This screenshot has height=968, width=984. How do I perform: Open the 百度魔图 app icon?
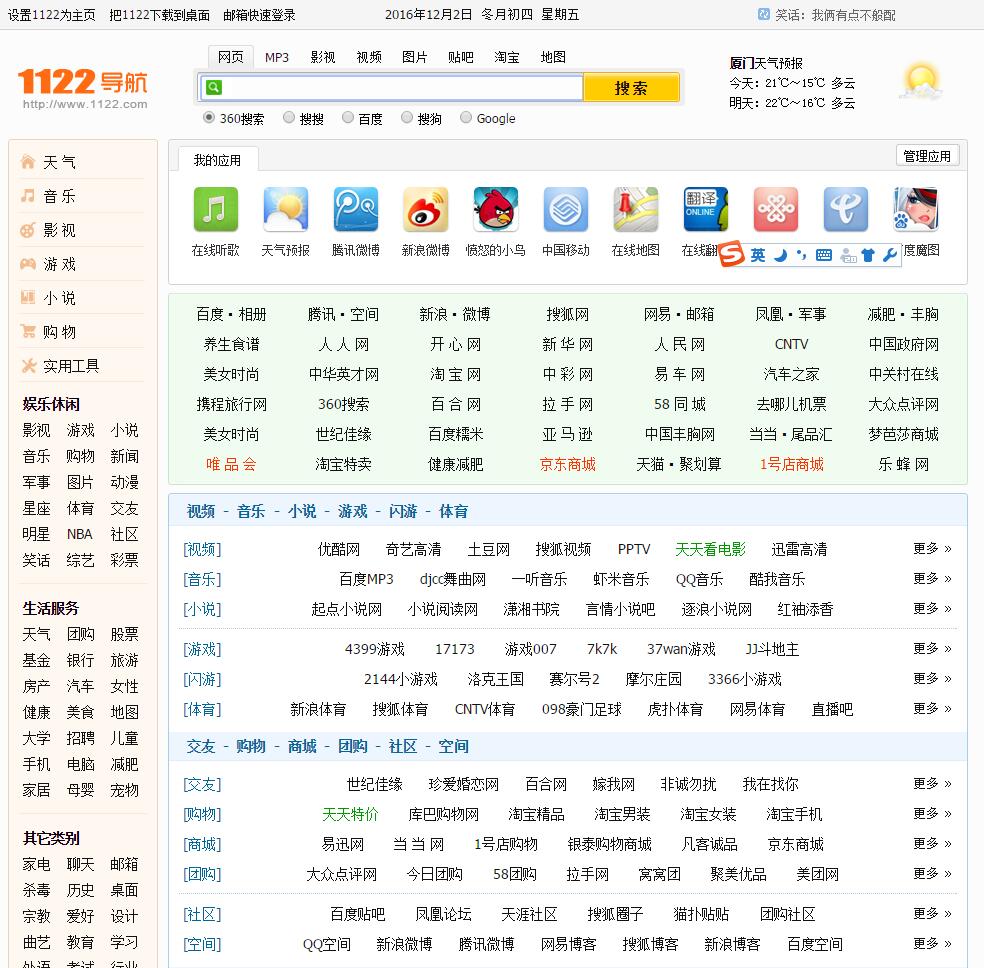click(x=916, y=210)
